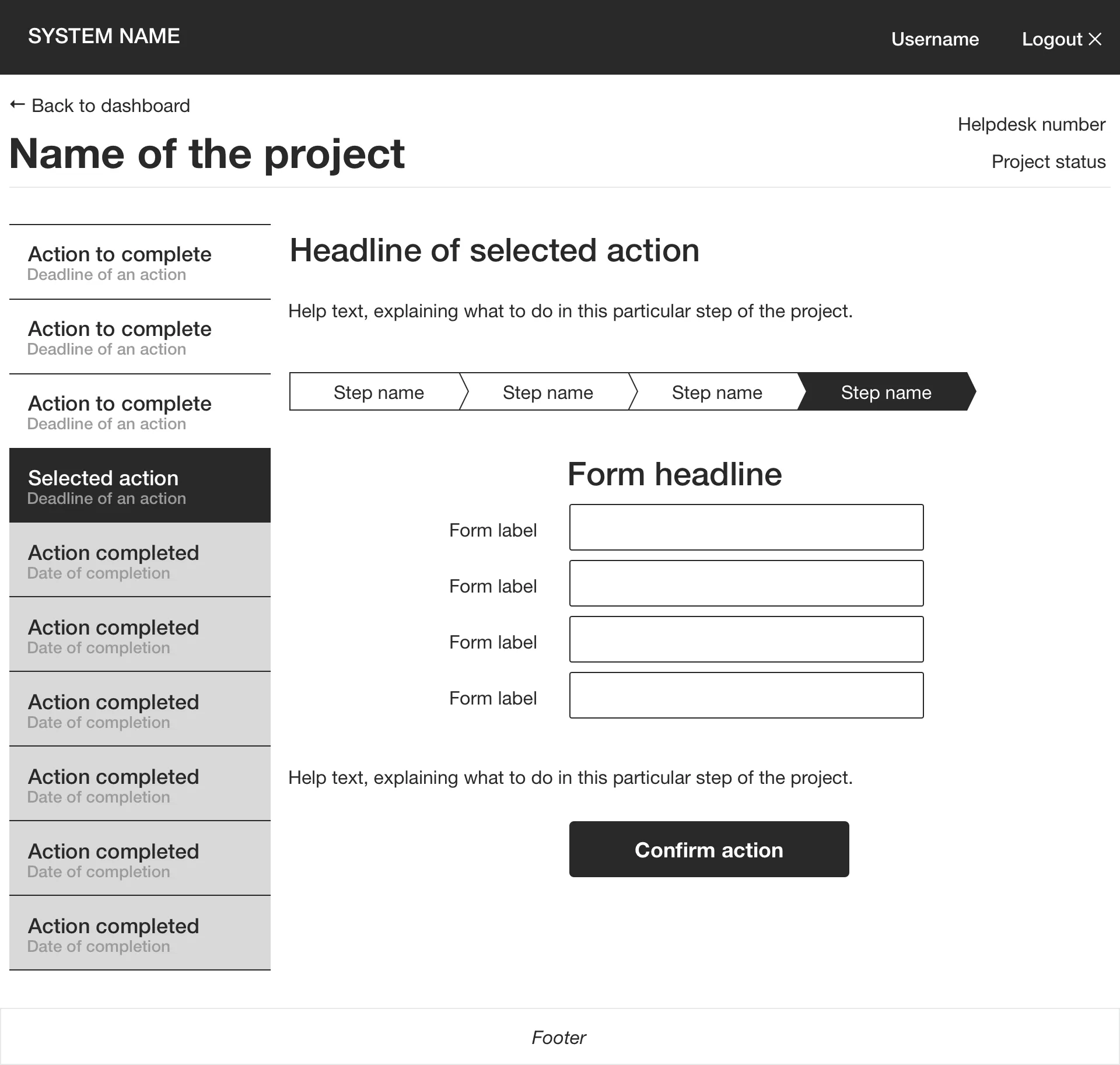Focus the second Form label input field
Screen dimensions: 1120x1065
coord(746,583)
